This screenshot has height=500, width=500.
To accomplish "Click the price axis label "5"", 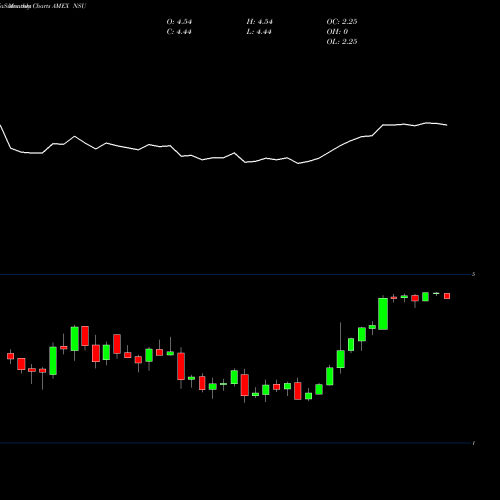I will [474, 274].
